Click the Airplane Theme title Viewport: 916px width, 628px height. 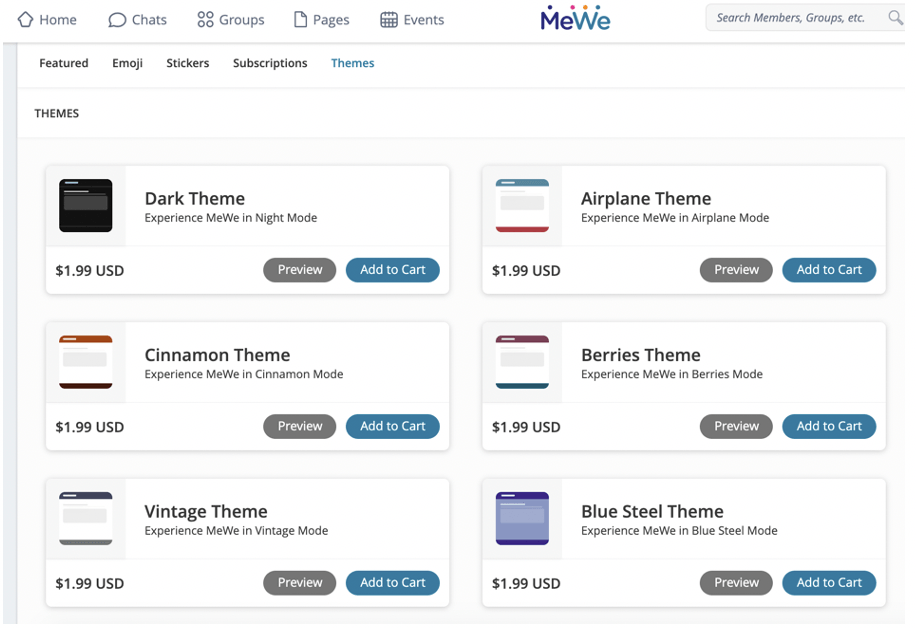coord(646,199)
